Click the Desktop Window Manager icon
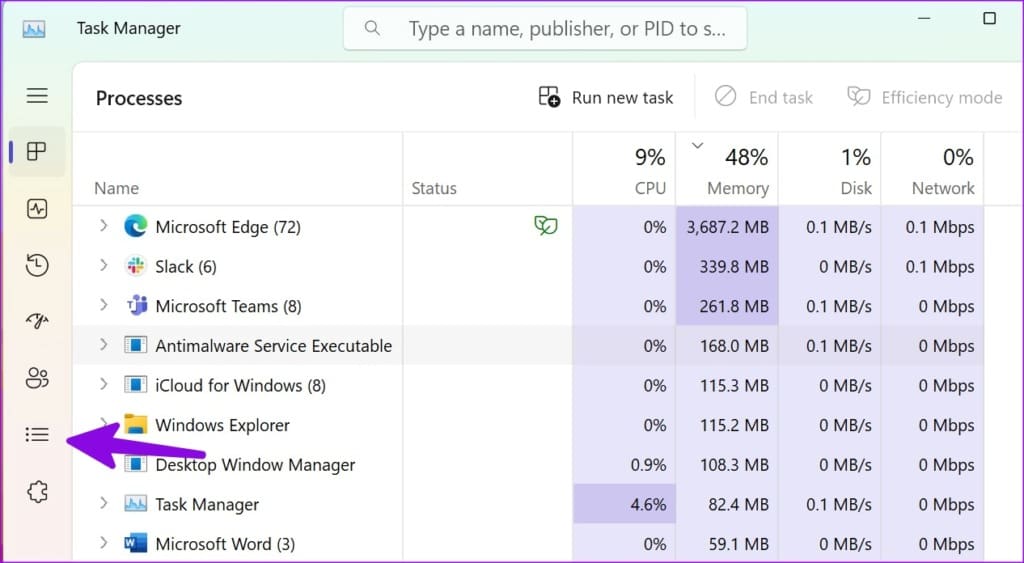Image resolution: width=1024 pixels, height=563 pixels. tap(135, 464)
